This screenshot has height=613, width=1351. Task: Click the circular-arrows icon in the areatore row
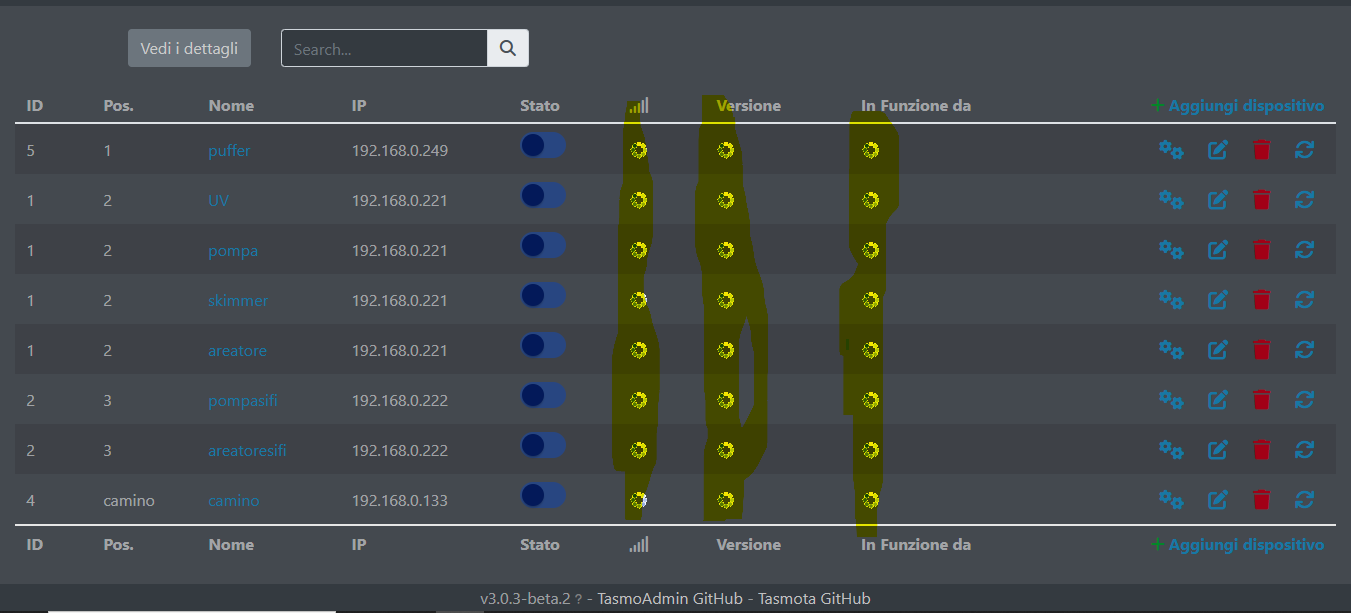pos(1304,350)
